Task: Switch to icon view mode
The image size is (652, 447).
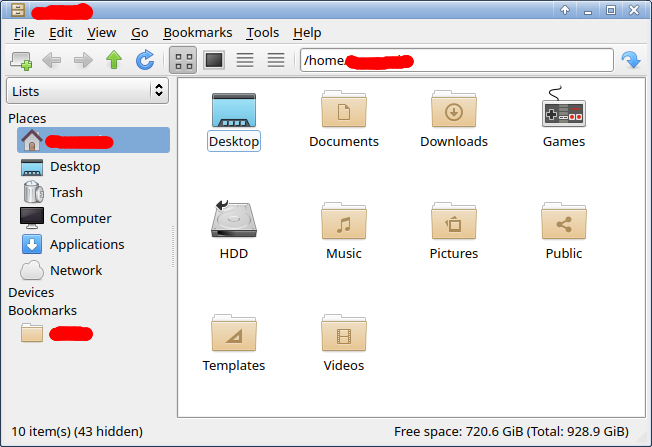Action: [x=183, y=61]
